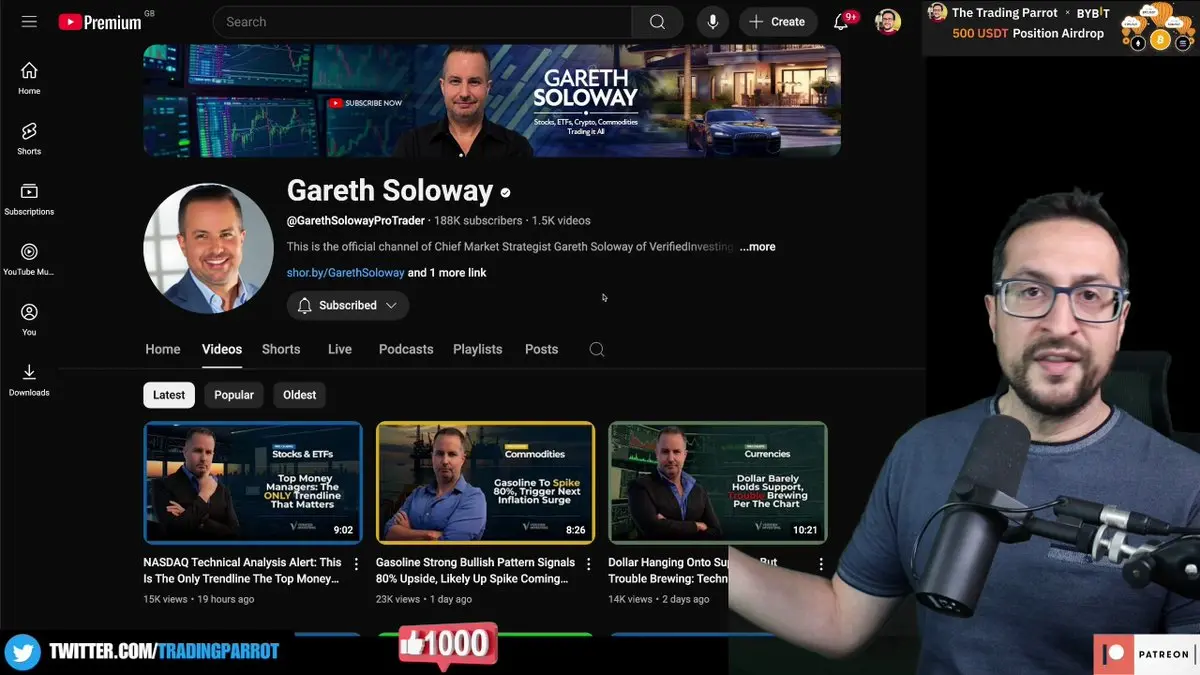Click the YouTube Premium logo

tap(100, 21)
